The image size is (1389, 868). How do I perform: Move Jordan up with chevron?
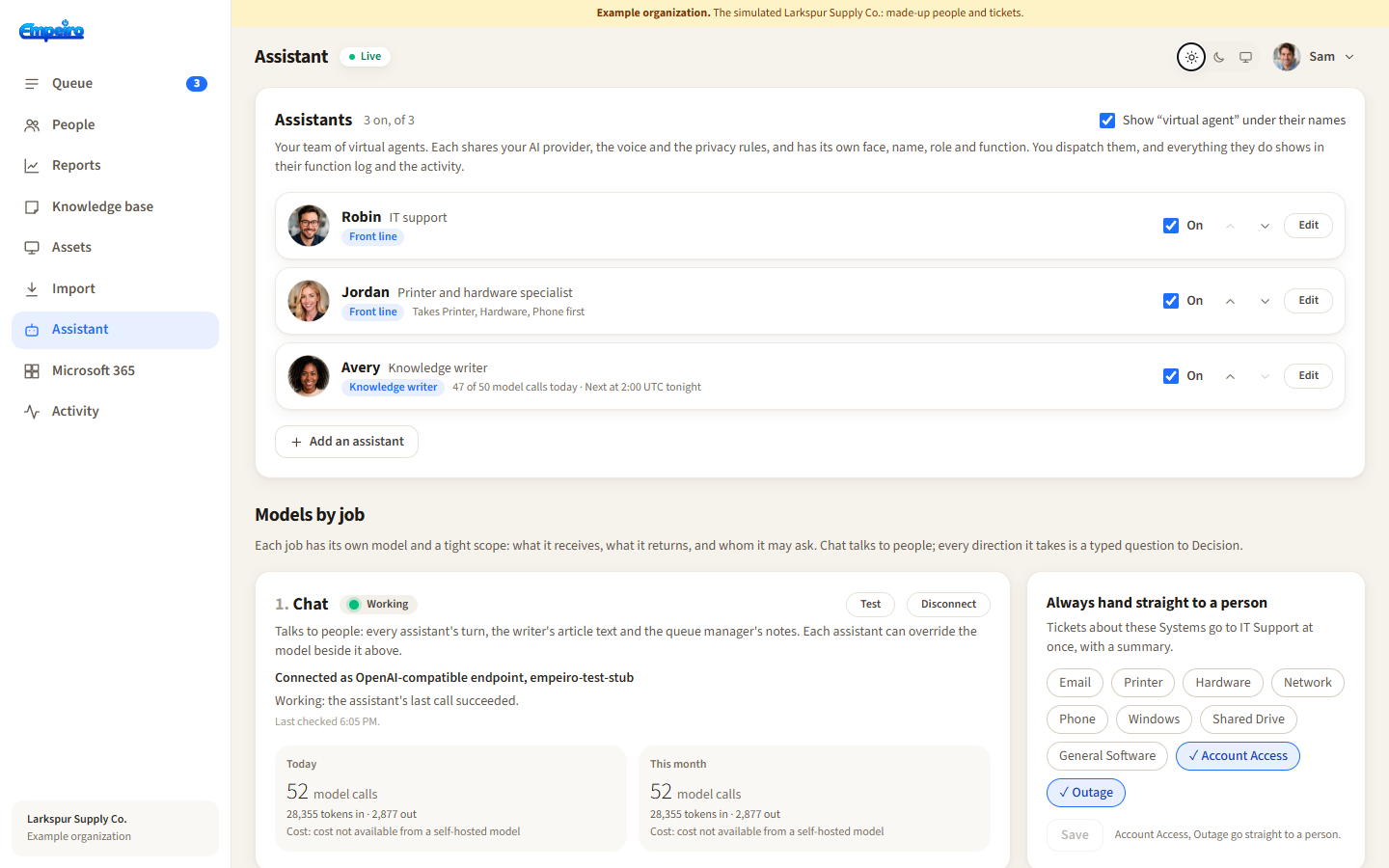(x=1230, y=301)
